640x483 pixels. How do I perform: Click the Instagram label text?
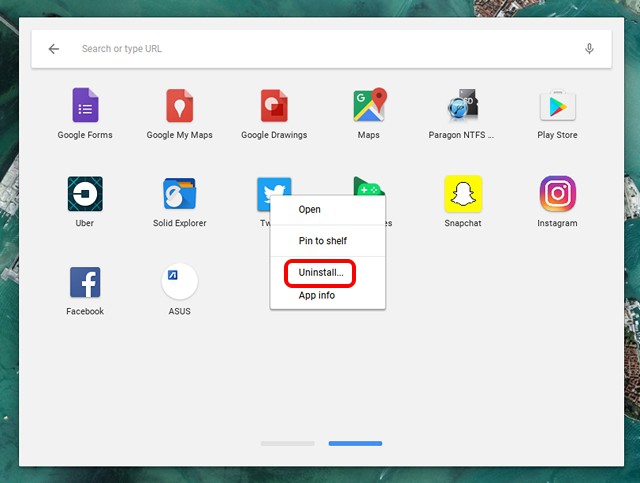click(558, 223)
